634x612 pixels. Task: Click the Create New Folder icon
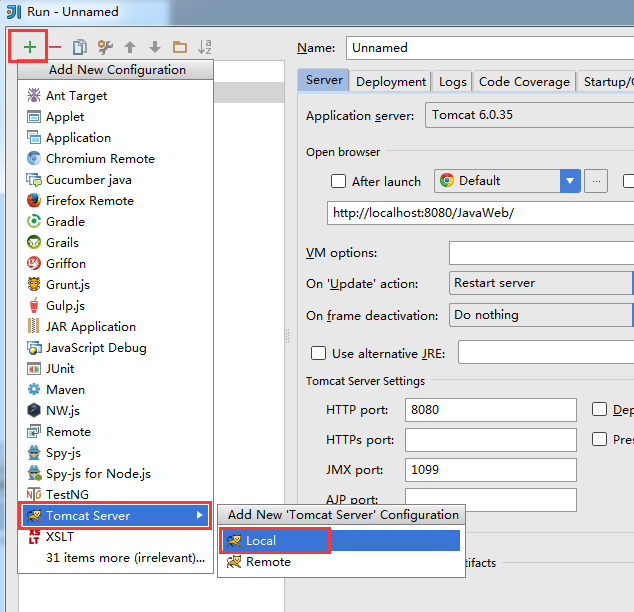click(x=180, y=47)
